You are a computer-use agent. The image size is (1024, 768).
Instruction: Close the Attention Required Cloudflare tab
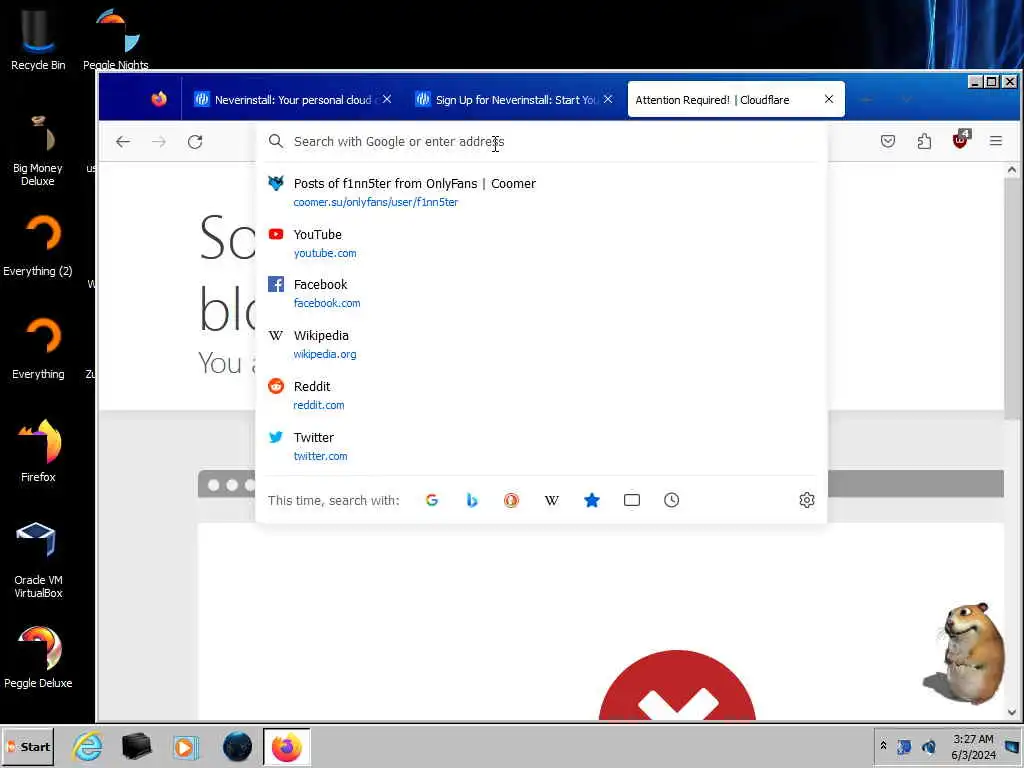829,99
